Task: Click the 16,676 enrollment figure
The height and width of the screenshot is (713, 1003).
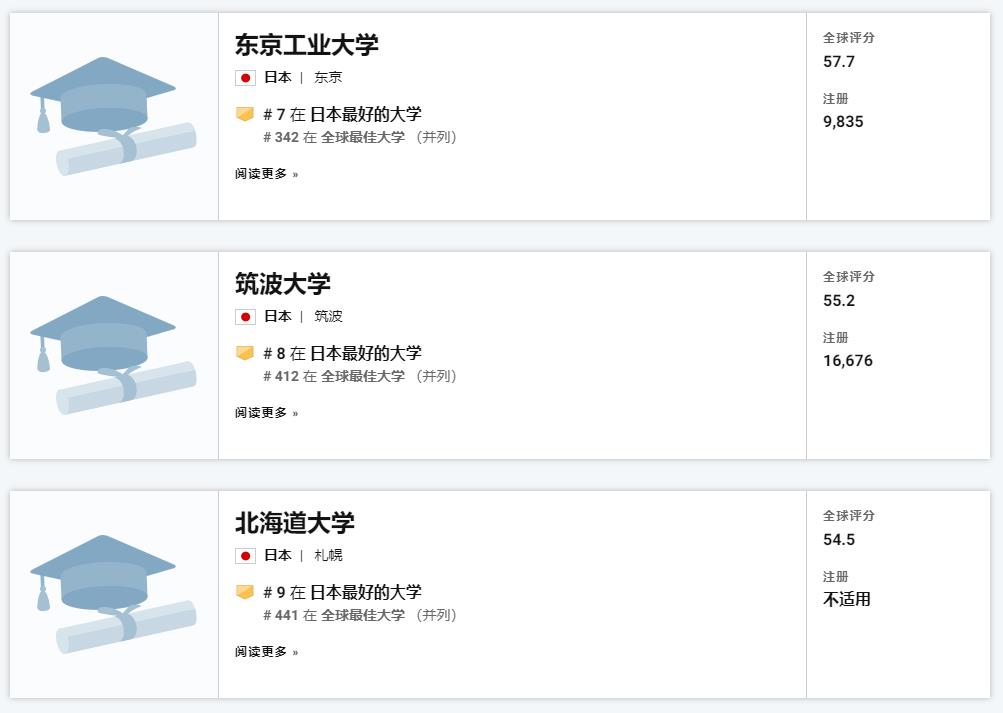Action: pyautogui.click(x=848, y=361)
